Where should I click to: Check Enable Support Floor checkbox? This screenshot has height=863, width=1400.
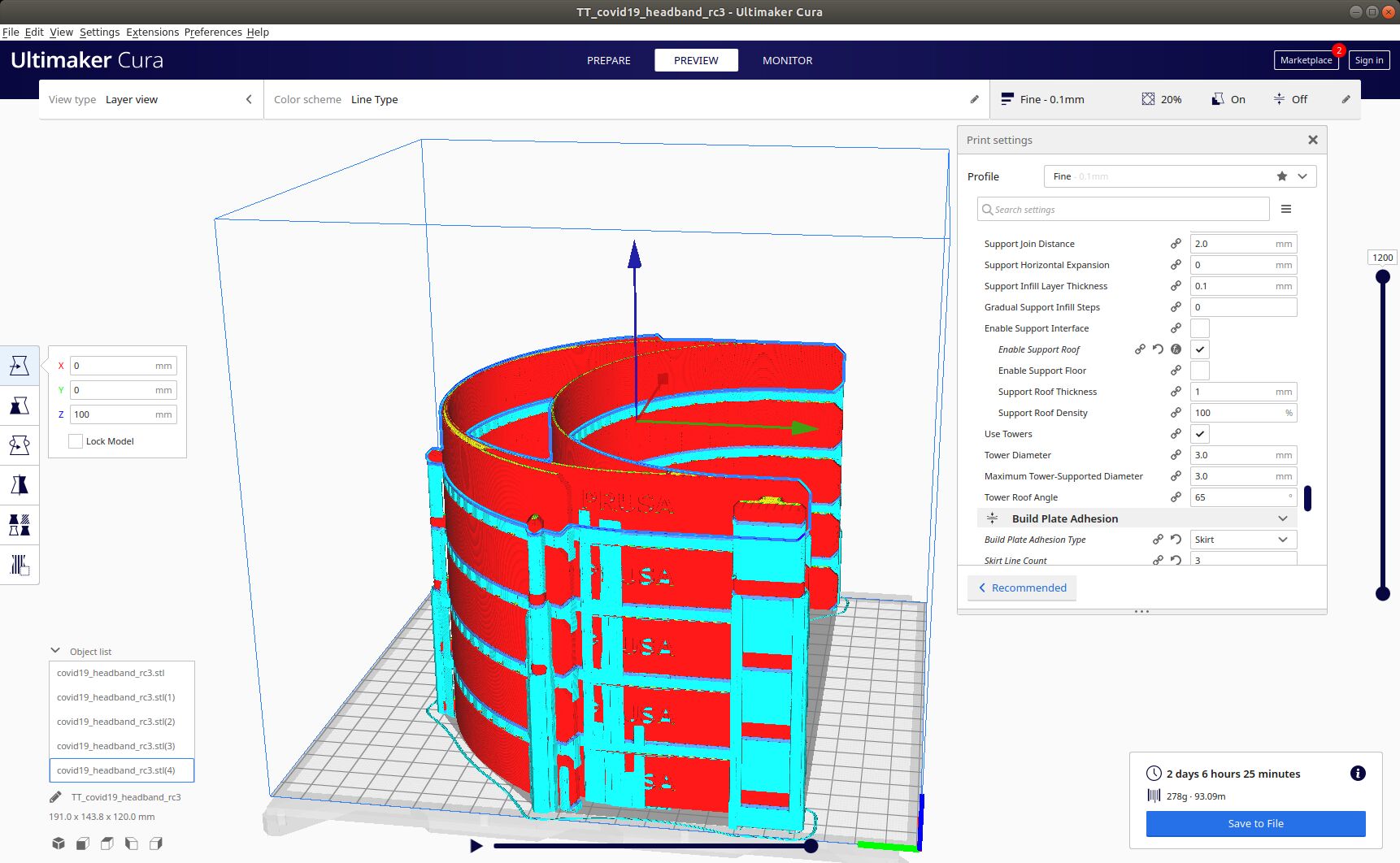pyautogui.click(x=1200, y=371)
